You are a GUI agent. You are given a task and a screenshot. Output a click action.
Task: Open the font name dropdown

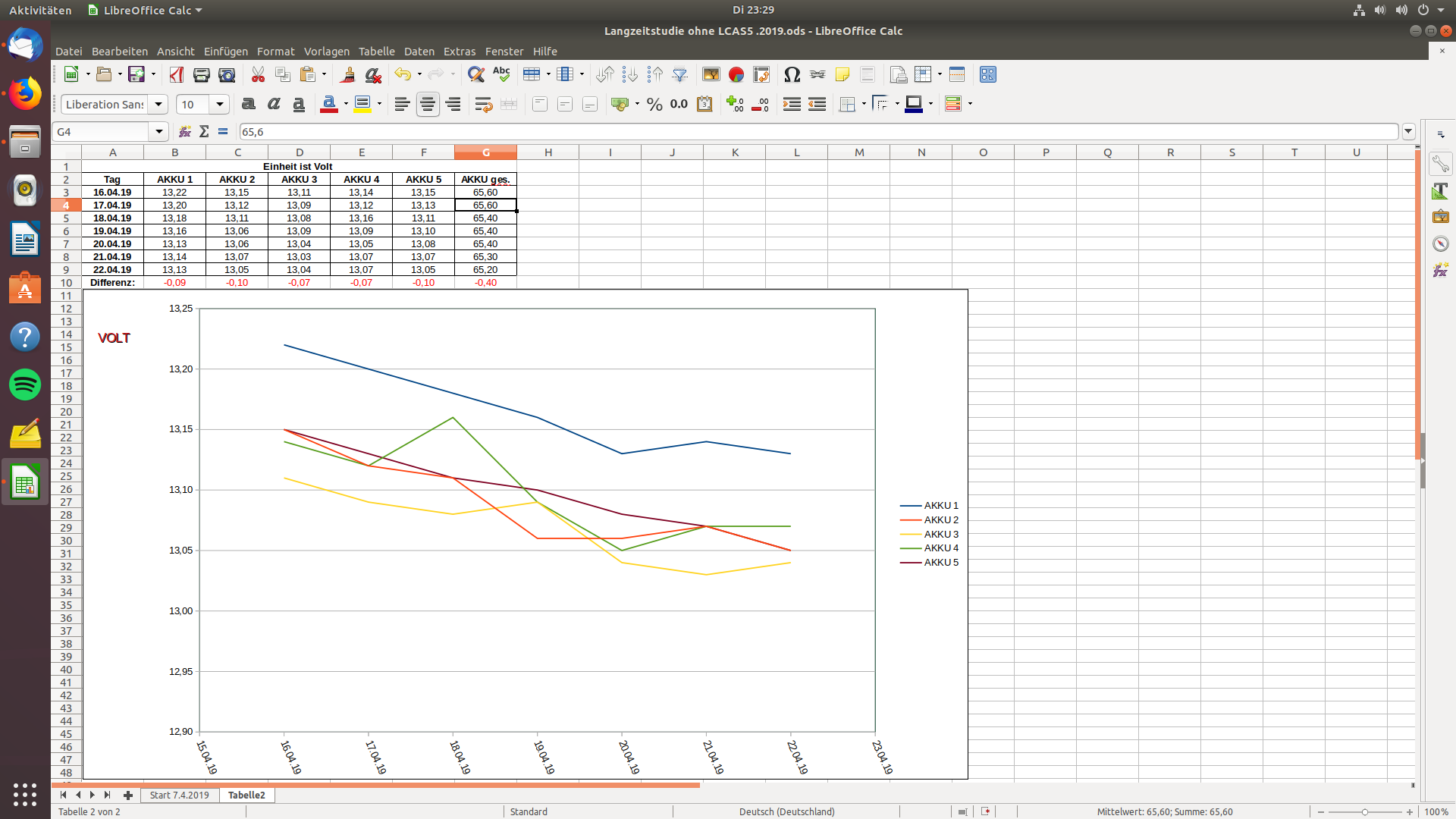tap(158, 104)
